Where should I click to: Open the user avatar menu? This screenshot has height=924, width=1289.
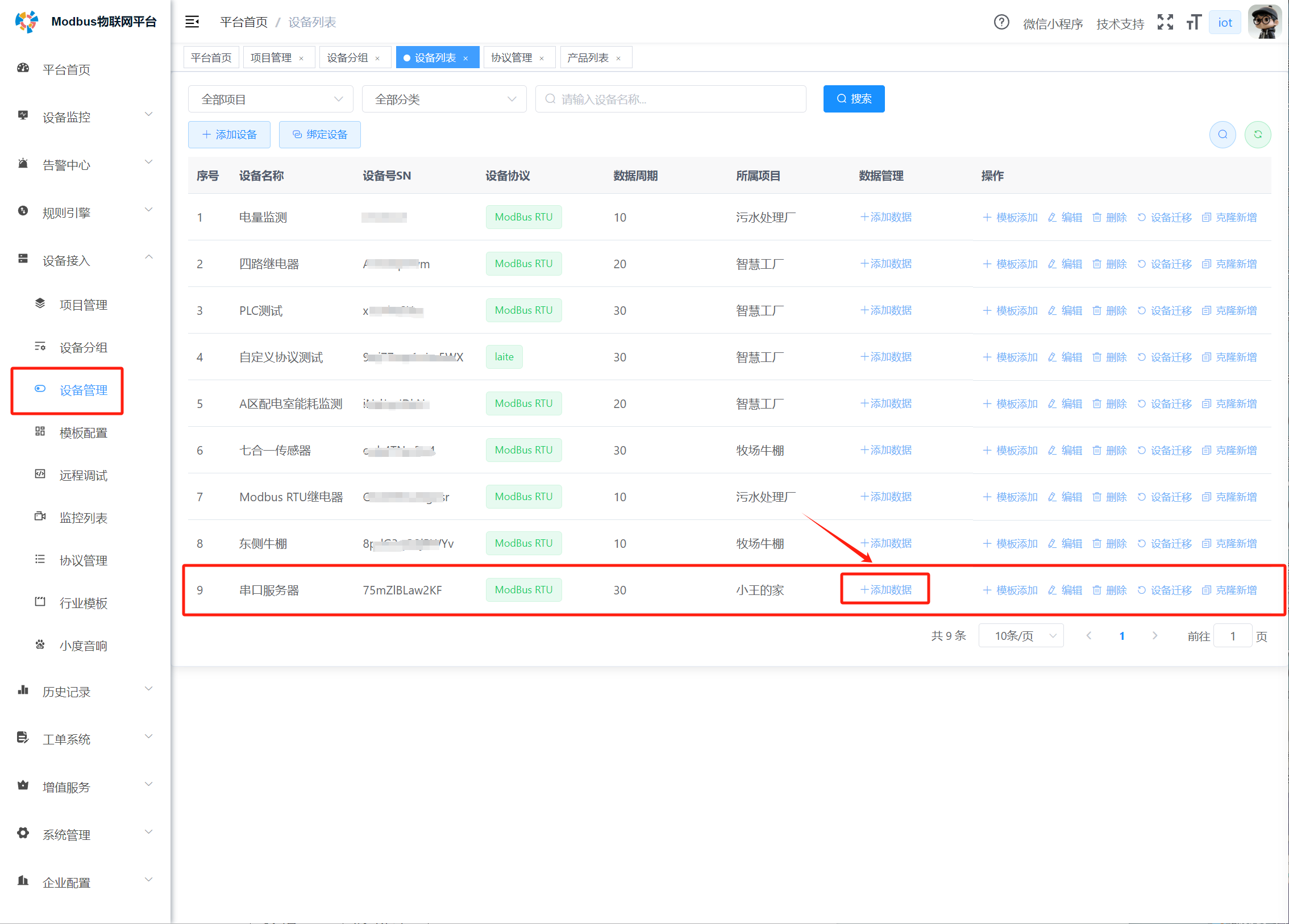coord(1265,22)
